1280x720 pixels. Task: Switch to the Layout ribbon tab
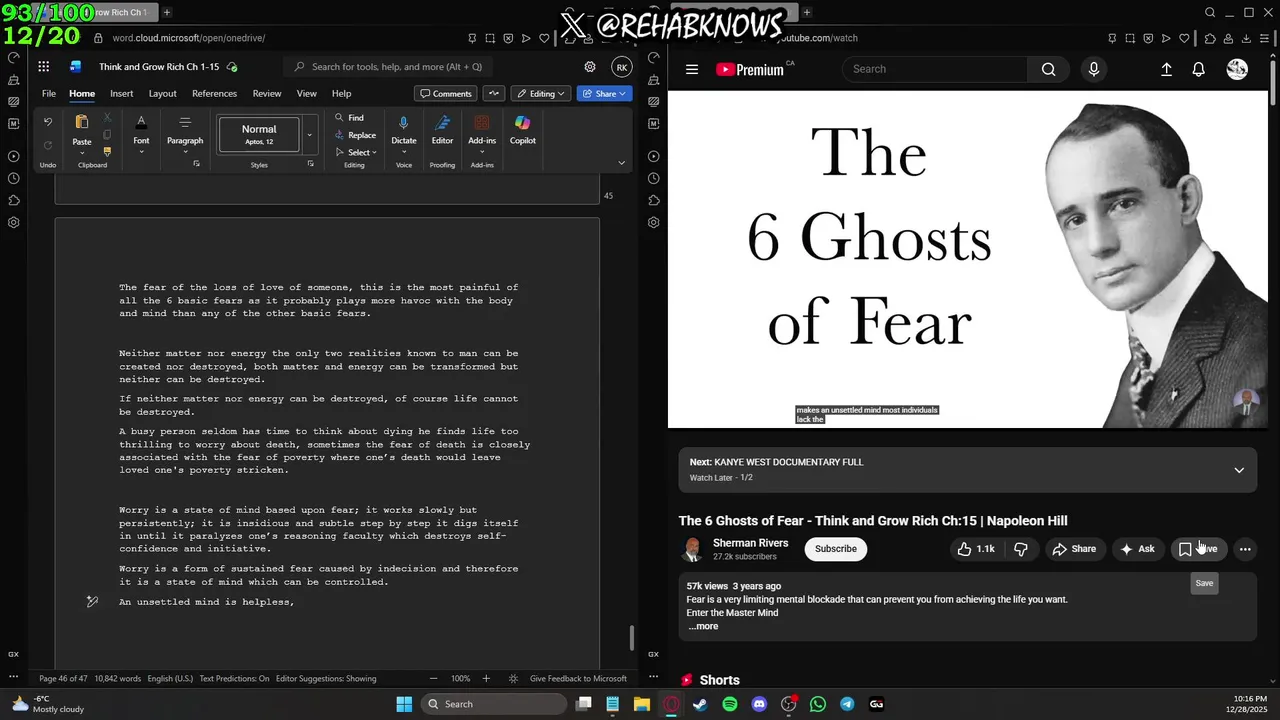(162, 93)
